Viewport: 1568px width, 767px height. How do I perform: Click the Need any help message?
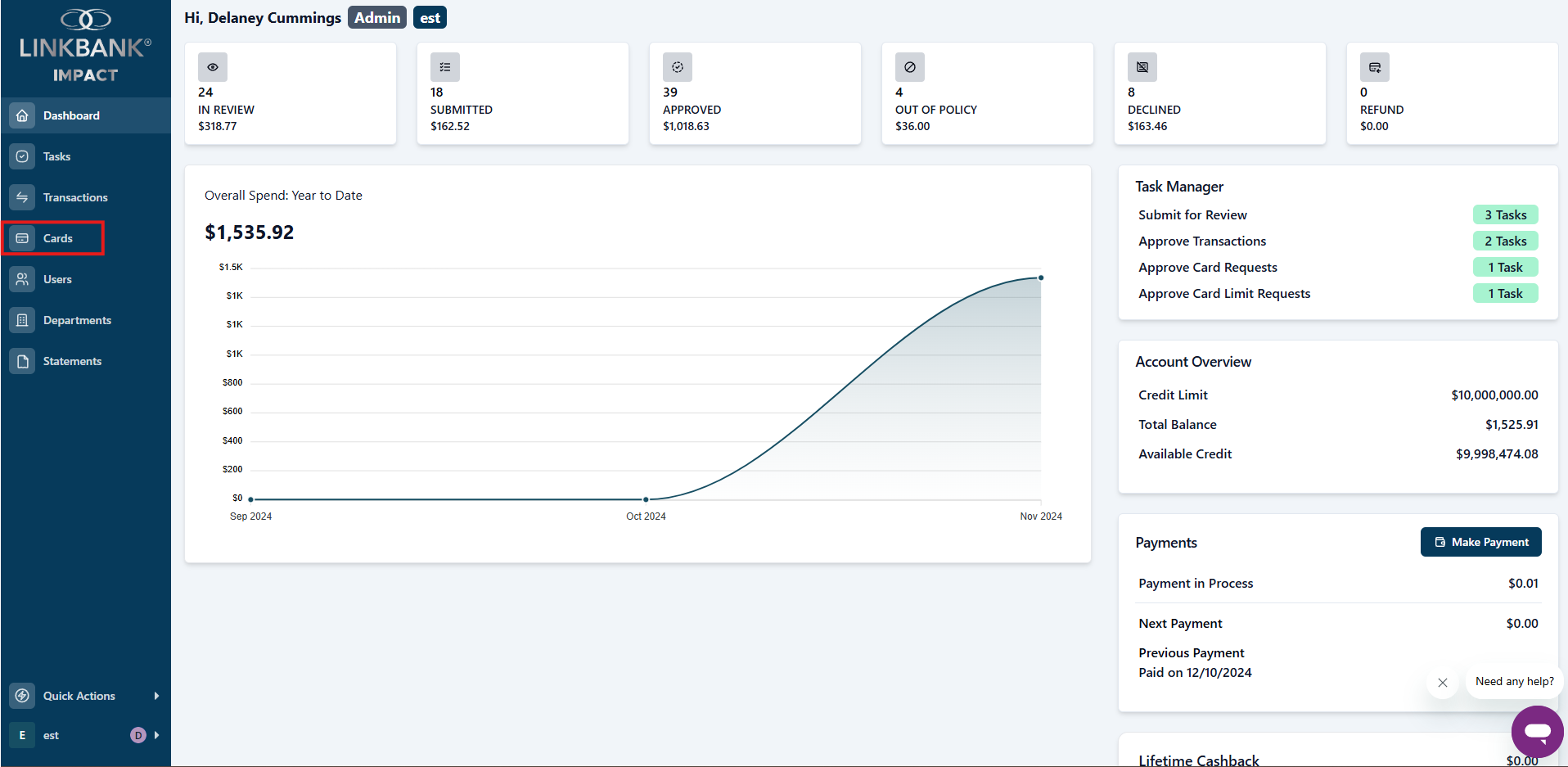click(x=1514, y=681)
